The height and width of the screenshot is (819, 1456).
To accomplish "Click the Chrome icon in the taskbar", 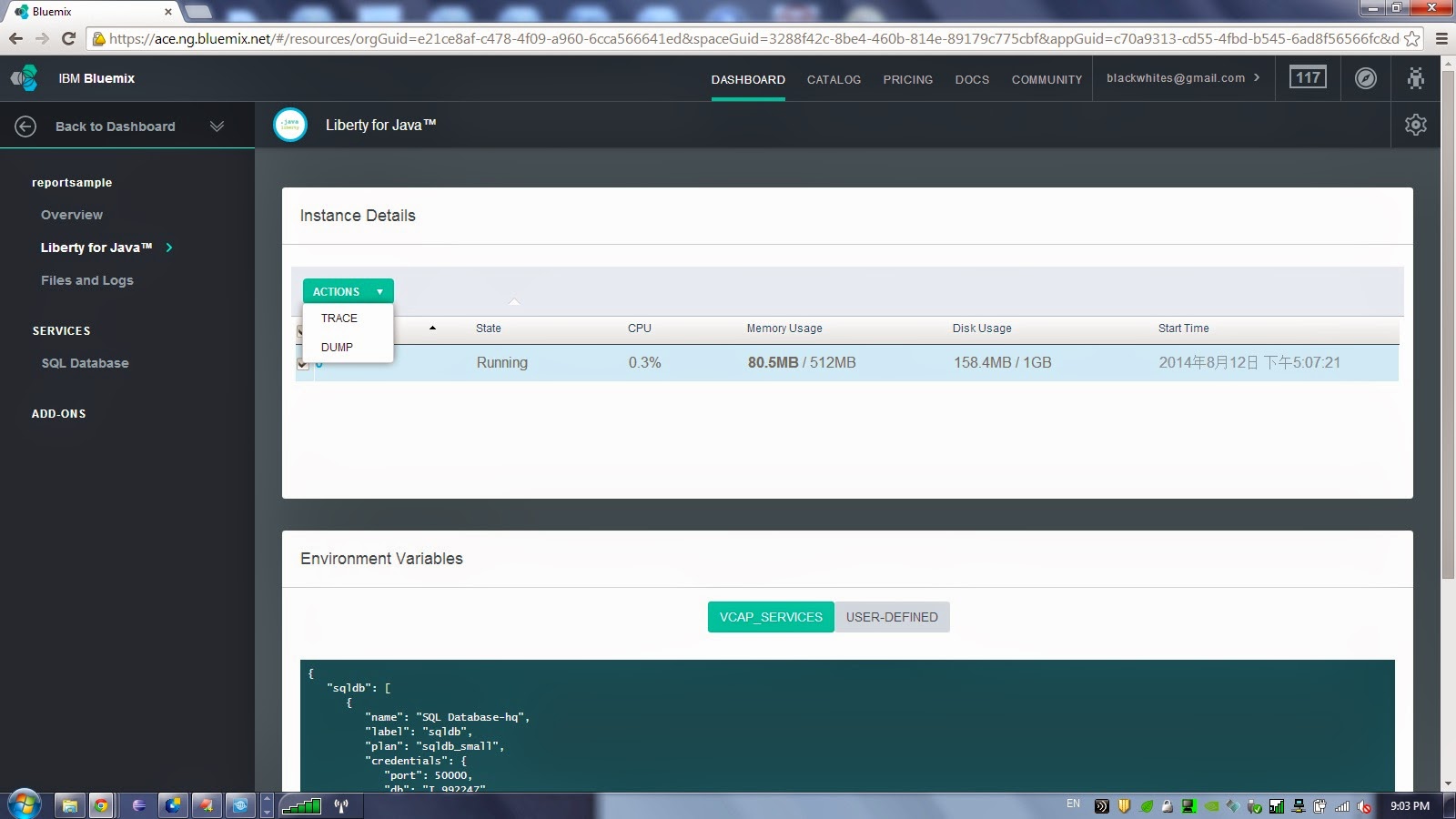I will (101, 805).
